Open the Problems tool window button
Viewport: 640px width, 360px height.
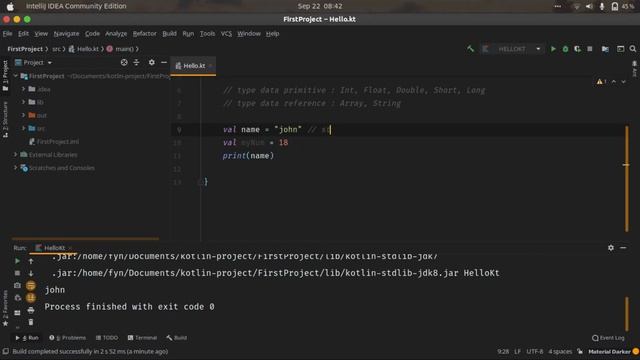(67, 338)
